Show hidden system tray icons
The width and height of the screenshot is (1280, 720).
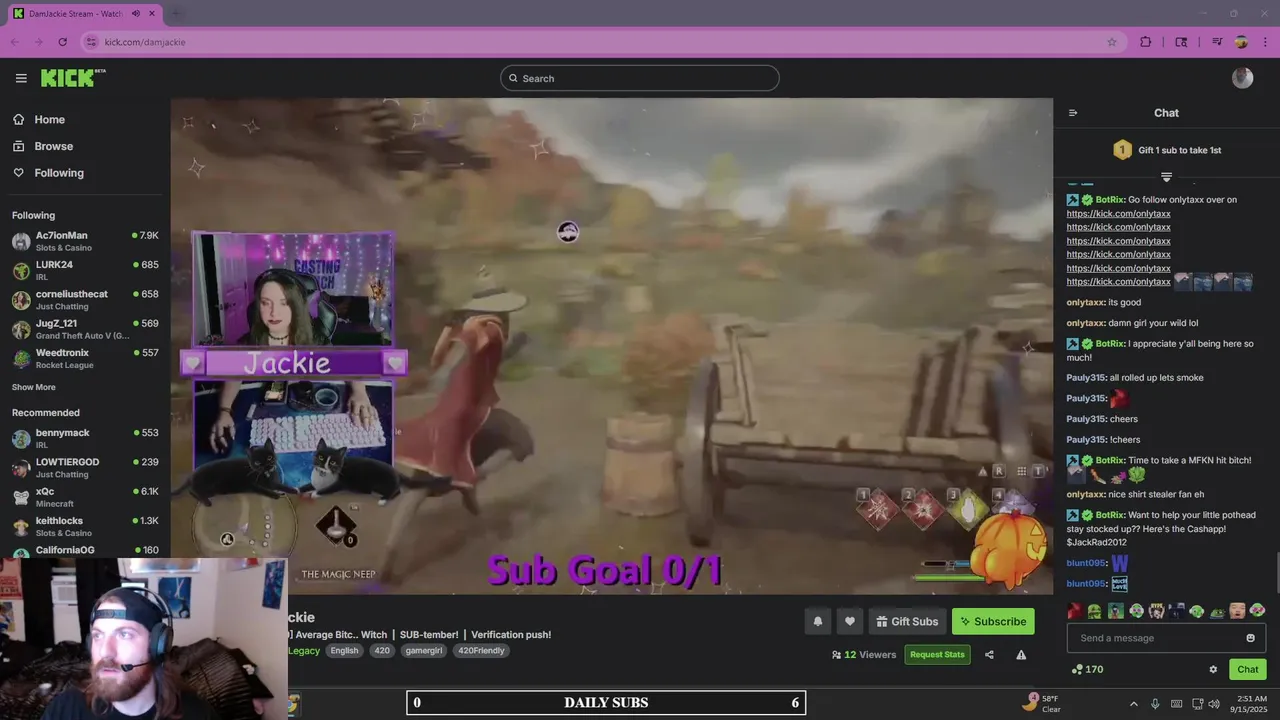pos(1134,704)
